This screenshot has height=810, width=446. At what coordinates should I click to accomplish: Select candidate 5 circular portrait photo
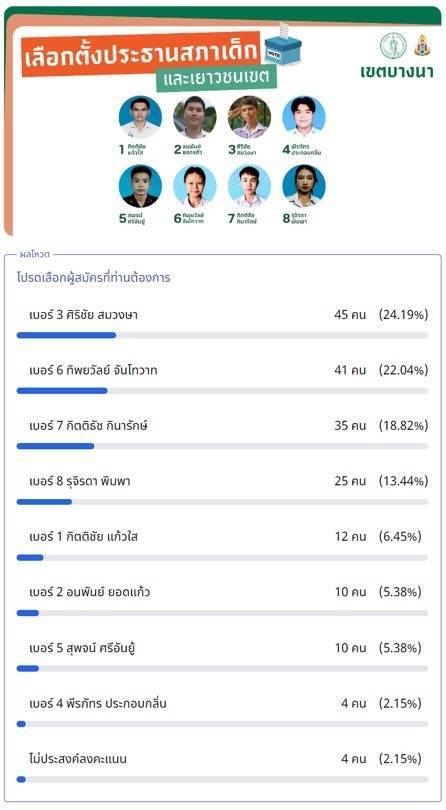140,186
